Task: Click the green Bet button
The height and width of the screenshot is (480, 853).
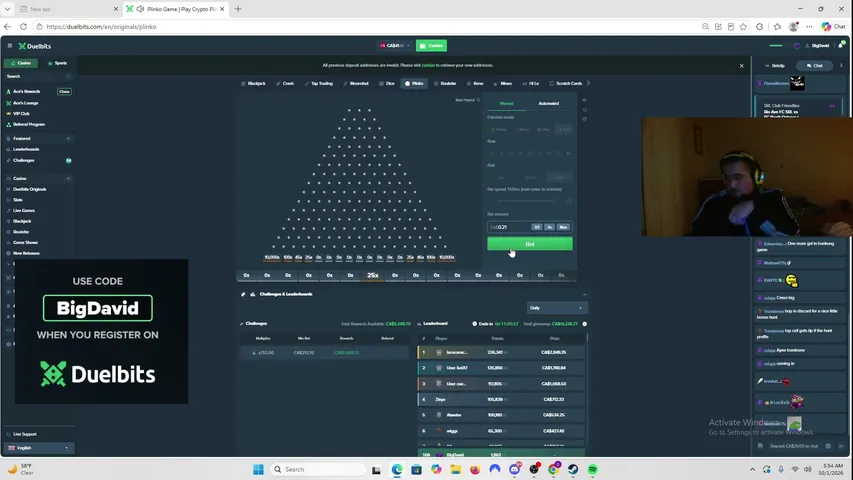Action: [530, 244]
